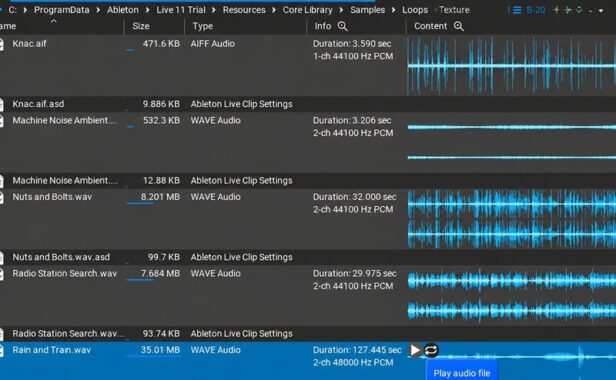The image size is (616, 380).
Task: Expand the chevron after C: in breadcrumb
Action: pyautogui.click(x=25, y=10)
